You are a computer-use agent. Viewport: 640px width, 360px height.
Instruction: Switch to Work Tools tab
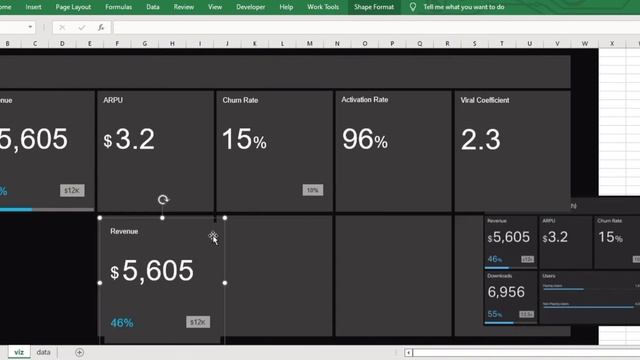coord(323,7)
